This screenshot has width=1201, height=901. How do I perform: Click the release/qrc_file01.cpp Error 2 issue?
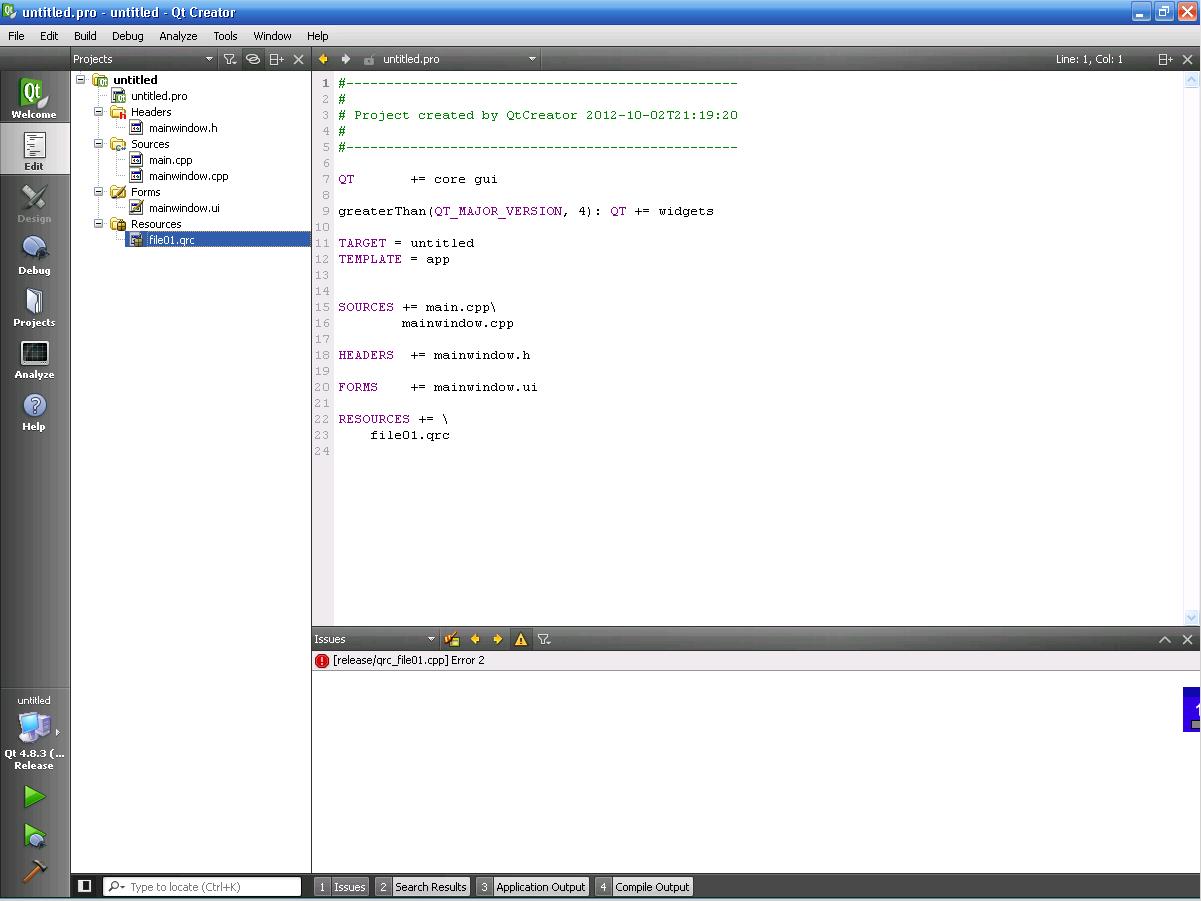(x=408, y=661)
